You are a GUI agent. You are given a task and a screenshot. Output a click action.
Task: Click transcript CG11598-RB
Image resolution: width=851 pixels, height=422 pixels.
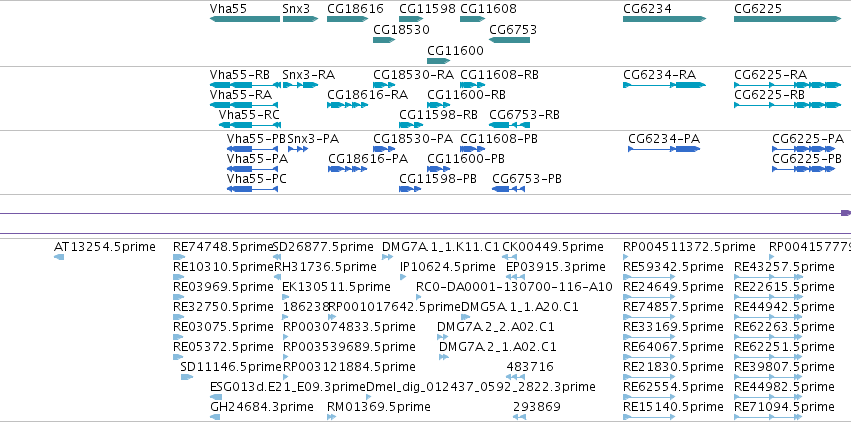(411, 125)
